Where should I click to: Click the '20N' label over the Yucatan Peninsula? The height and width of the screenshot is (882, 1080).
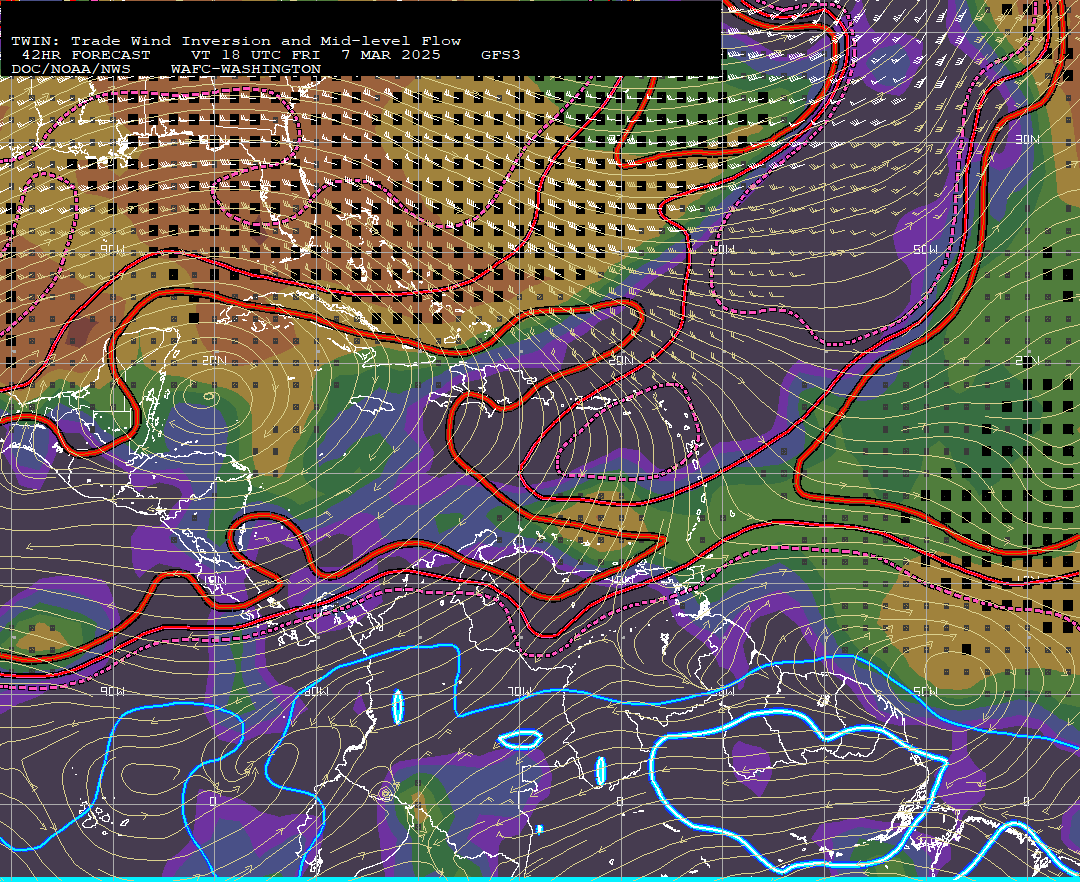214,361
